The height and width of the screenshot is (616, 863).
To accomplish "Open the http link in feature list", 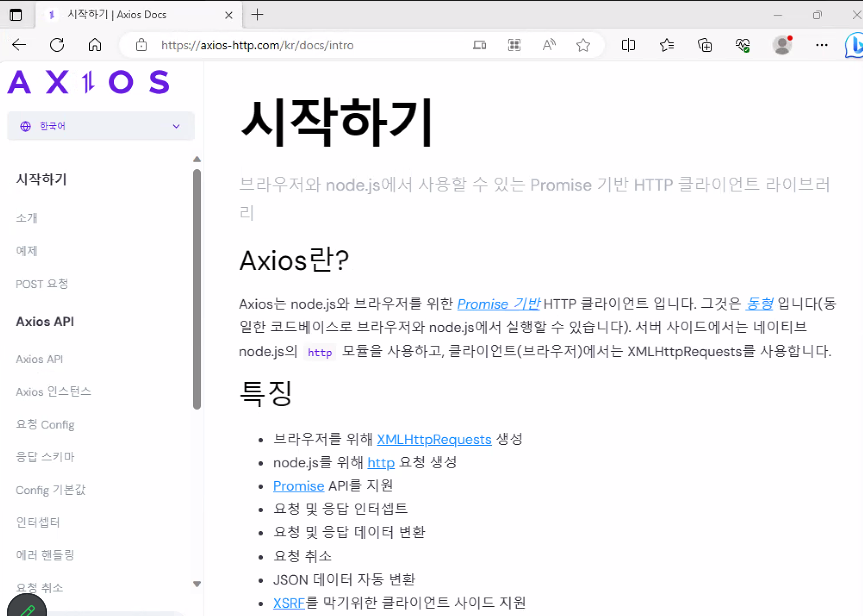I will tap(381, 462).
